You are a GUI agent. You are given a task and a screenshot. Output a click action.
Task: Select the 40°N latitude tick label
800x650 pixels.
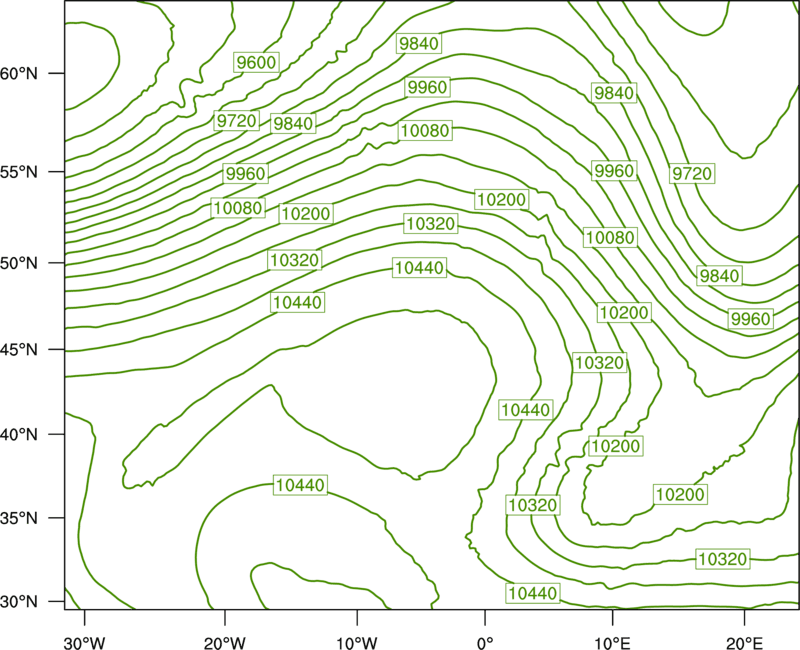click(x=19, y=435)
